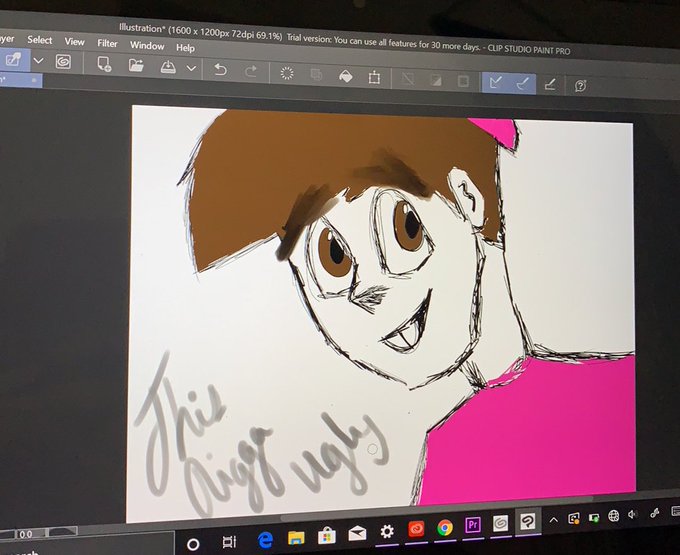Click the highlighted blue tool icon at left
This screenshot has width=680, height=555.
[13, 59]
